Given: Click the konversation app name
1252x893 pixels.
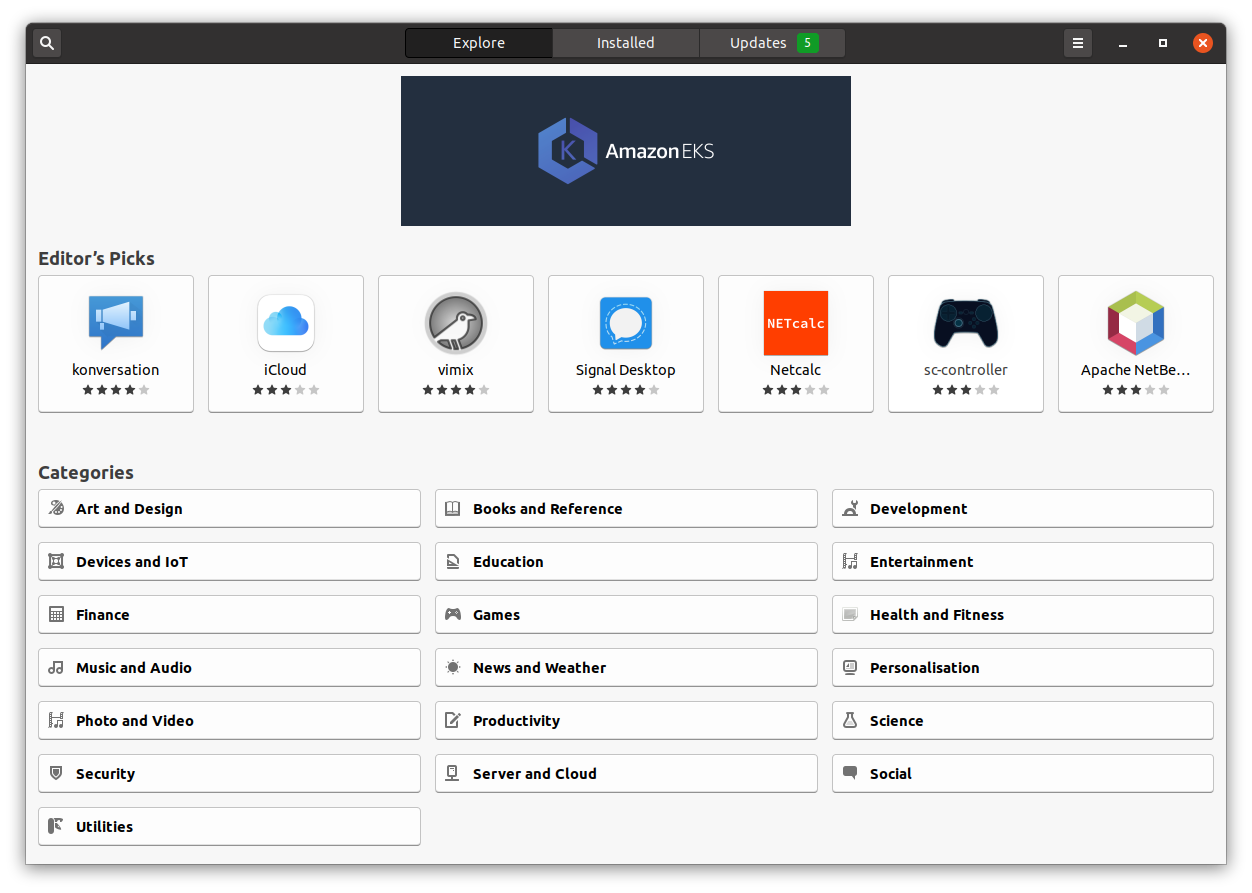Looking at the screenshot, I should tap(116, 370).
